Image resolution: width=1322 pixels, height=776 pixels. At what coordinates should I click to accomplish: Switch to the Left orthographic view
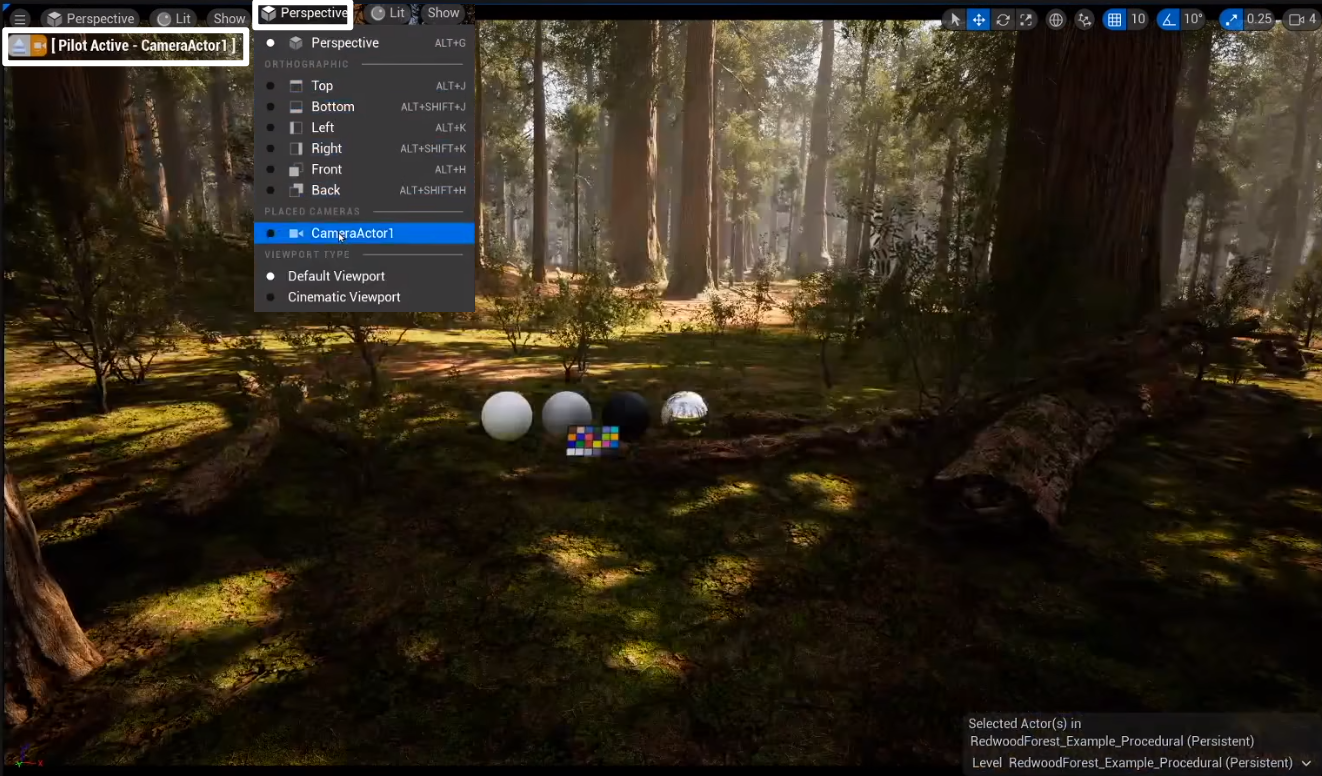tap(365, 128)
